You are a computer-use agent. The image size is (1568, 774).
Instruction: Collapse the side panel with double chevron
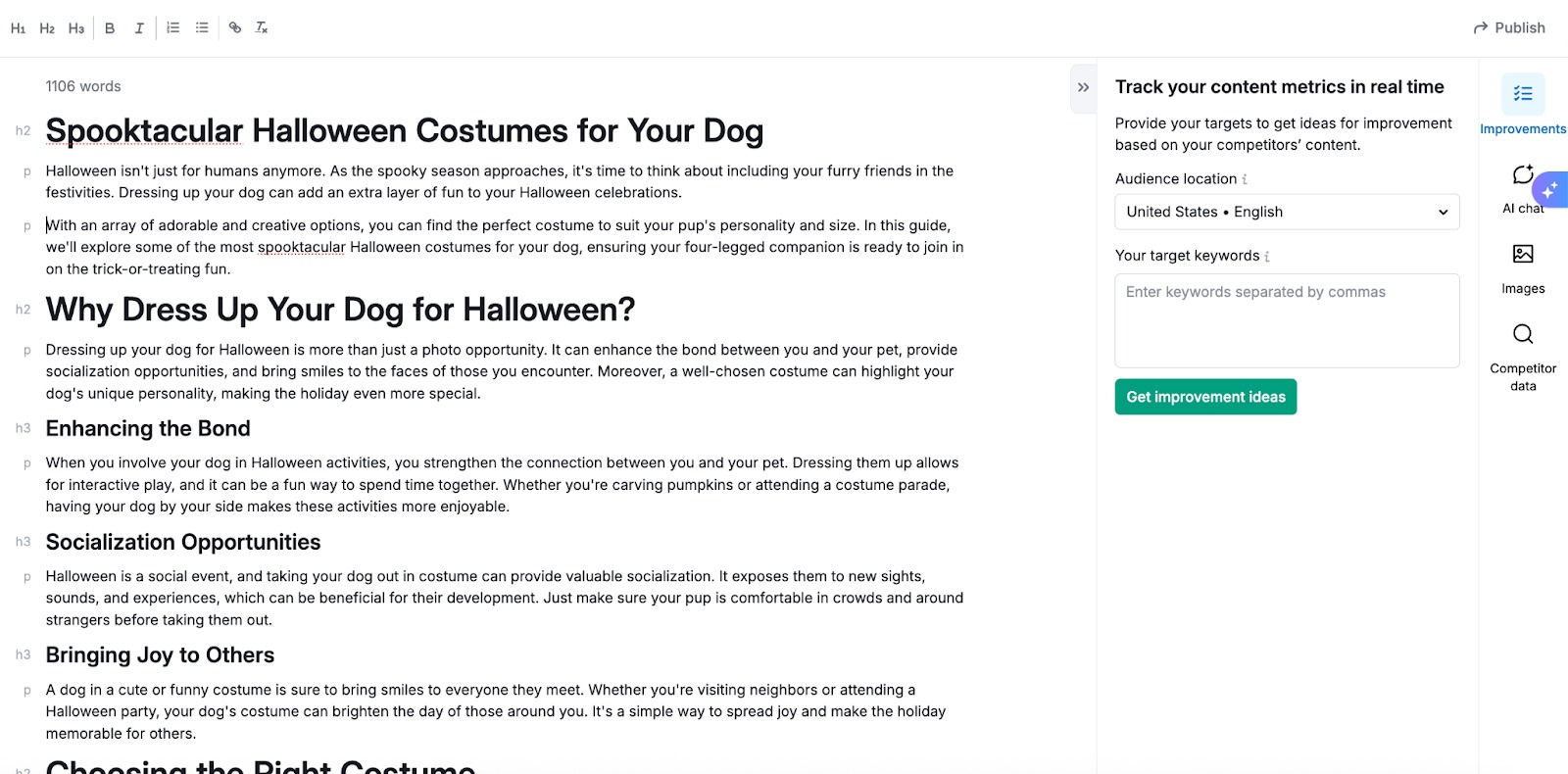click(x=1083, y=87)
